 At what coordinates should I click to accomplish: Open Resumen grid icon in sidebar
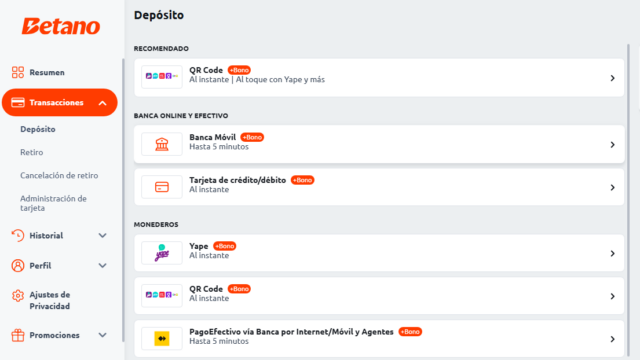point(18,72)
